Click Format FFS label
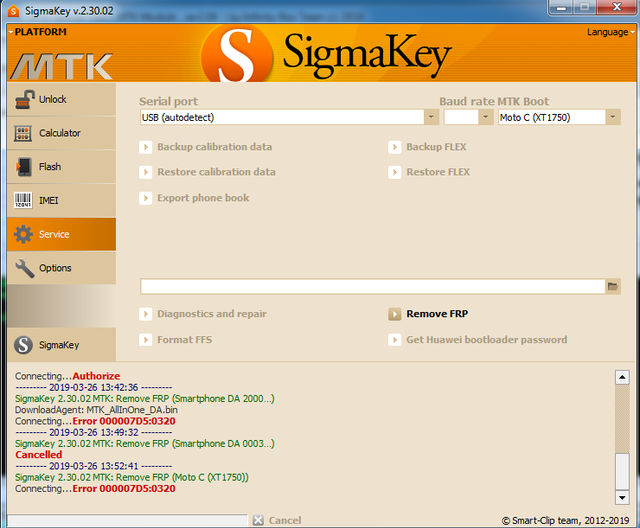The width and height of the screenshot is (640, 528). (184, 340)
